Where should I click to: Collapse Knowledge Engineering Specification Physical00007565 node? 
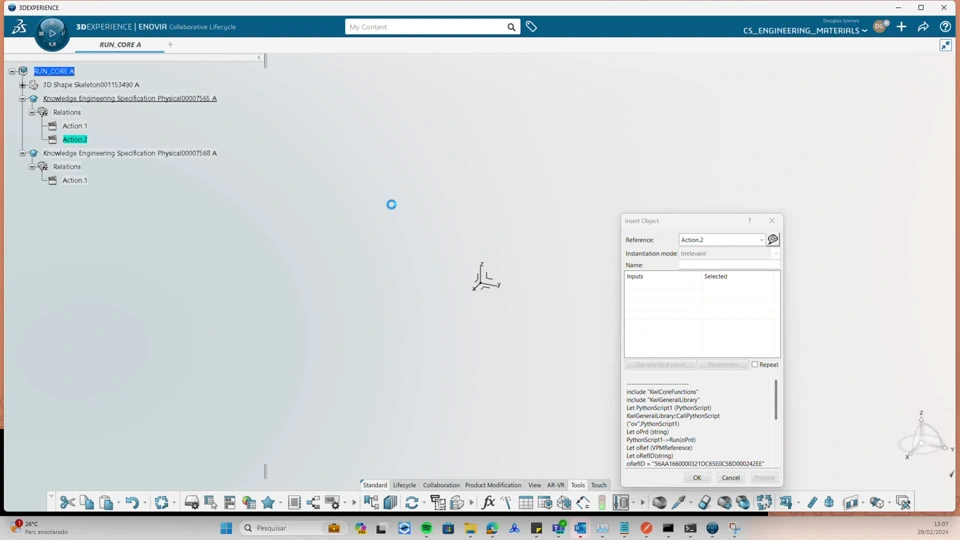[23, 99]
